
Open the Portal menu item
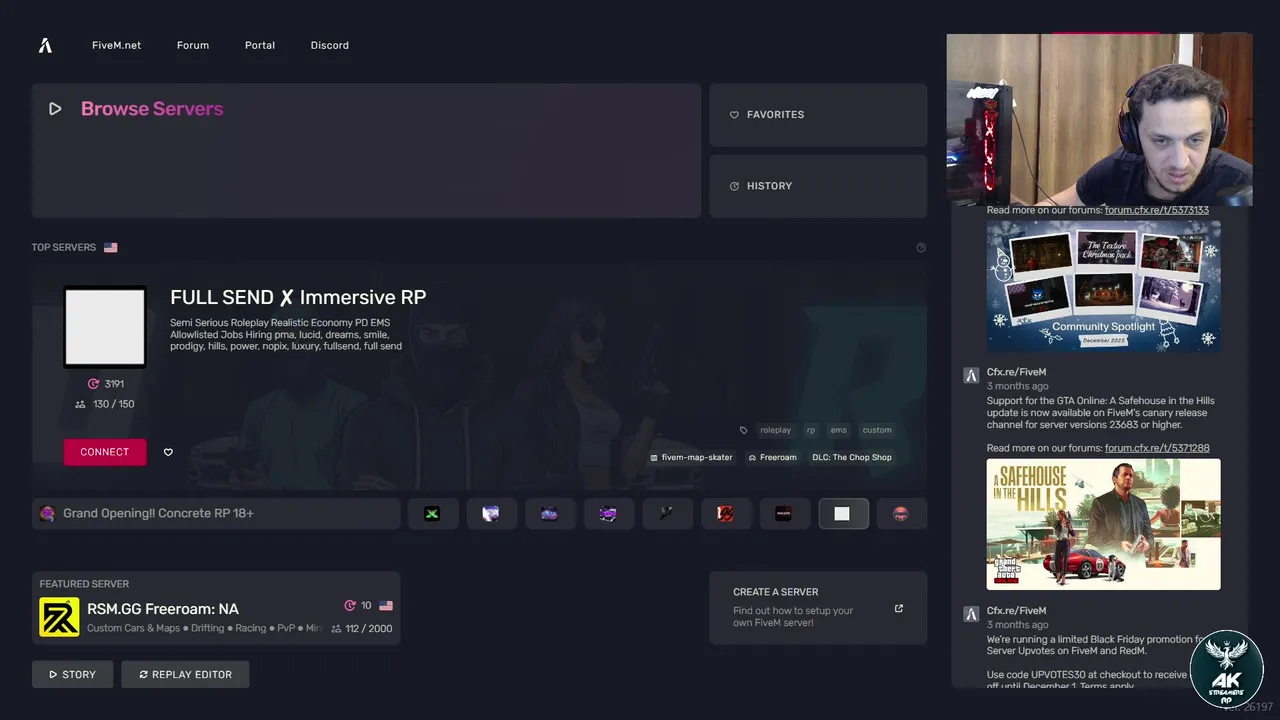pos(260,45)
